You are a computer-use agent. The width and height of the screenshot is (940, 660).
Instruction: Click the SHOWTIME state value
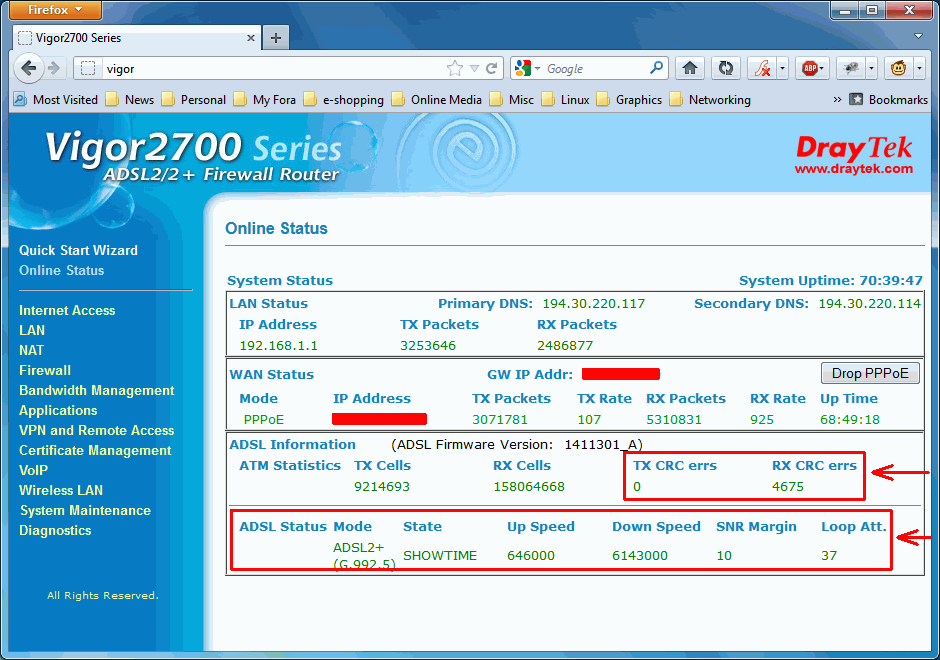(x=440, y=556)
